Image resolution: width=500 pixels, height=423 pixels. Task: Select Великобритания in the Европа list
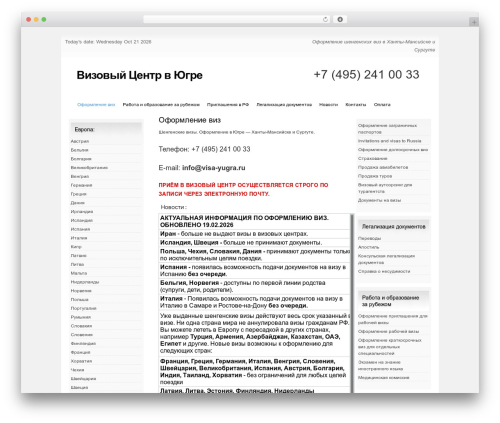(89, 168)
